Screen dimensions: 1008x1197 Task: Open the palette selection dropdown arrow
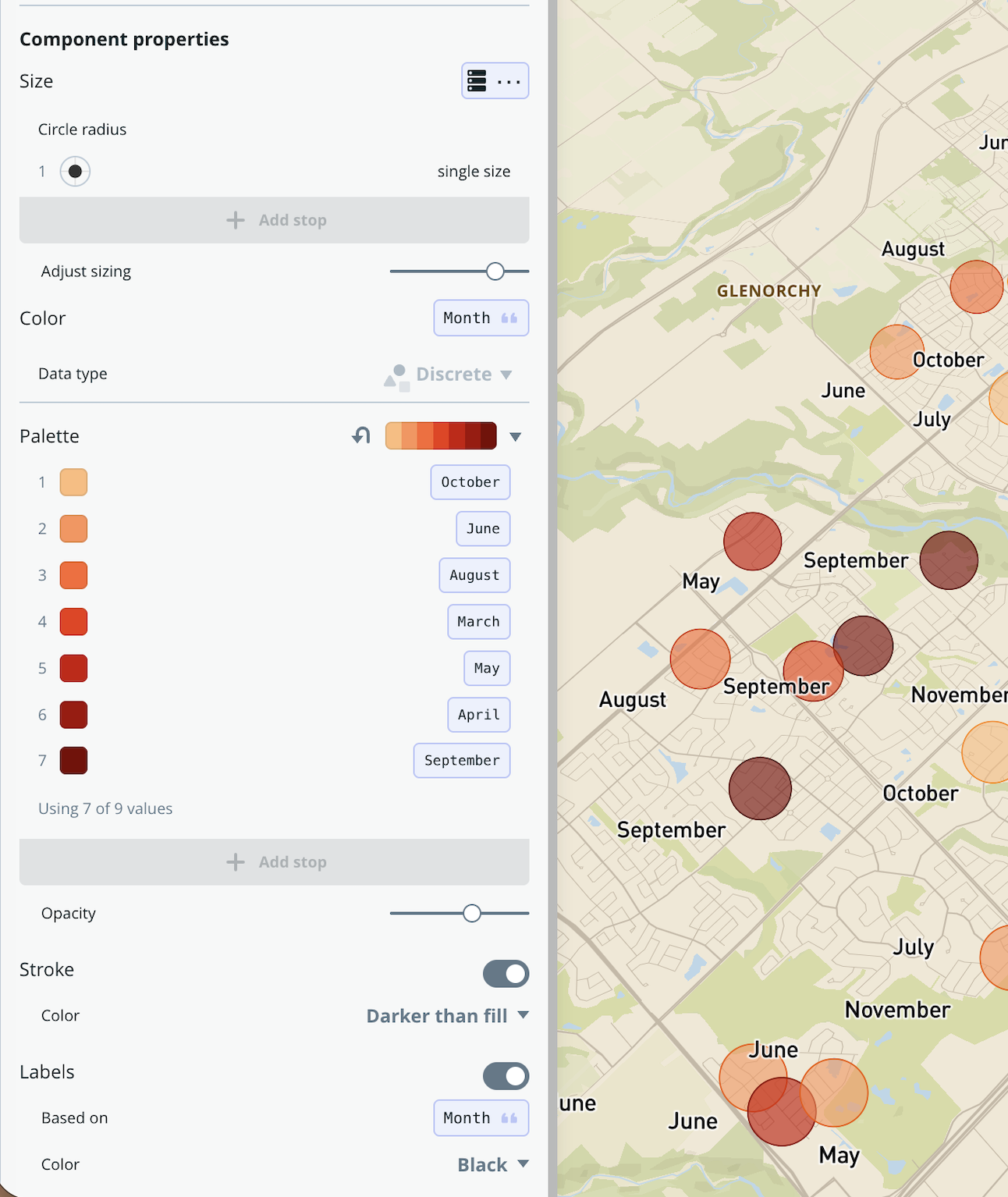pos(515,435)
